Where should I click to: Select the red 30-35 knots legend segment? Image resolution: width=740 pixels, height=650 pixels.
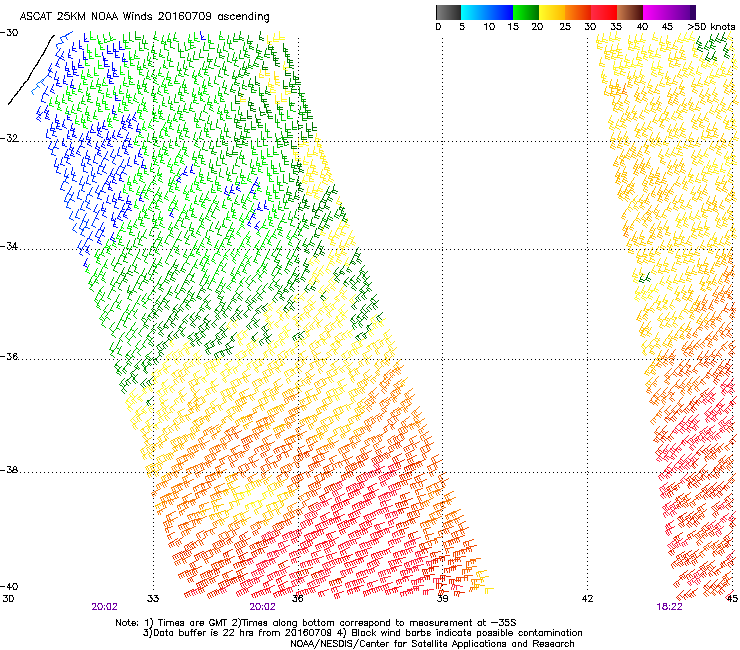[x=604, y=12]
